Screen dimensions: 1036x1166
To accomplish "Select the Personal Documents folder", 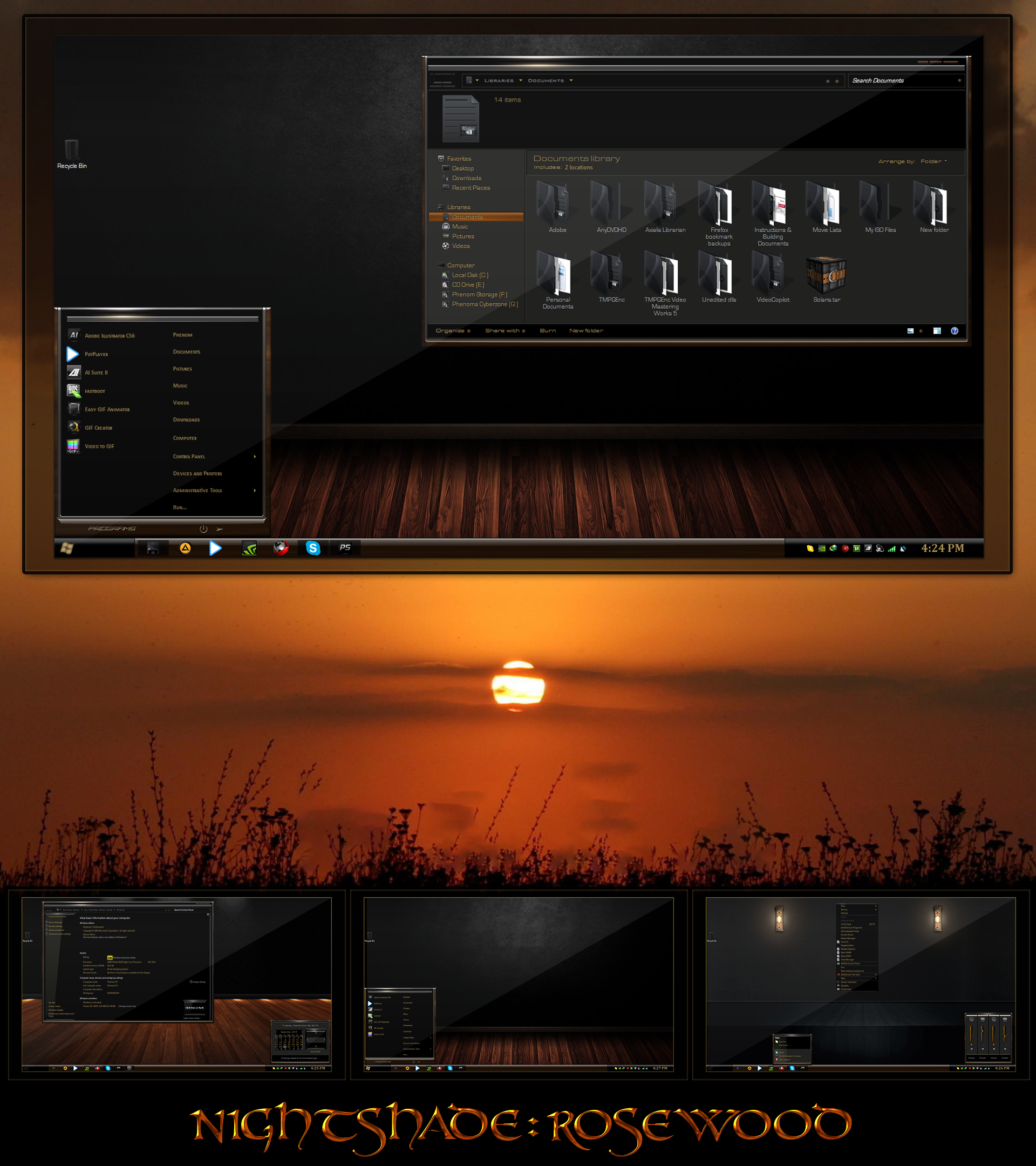I will click(x=557, y=280).
